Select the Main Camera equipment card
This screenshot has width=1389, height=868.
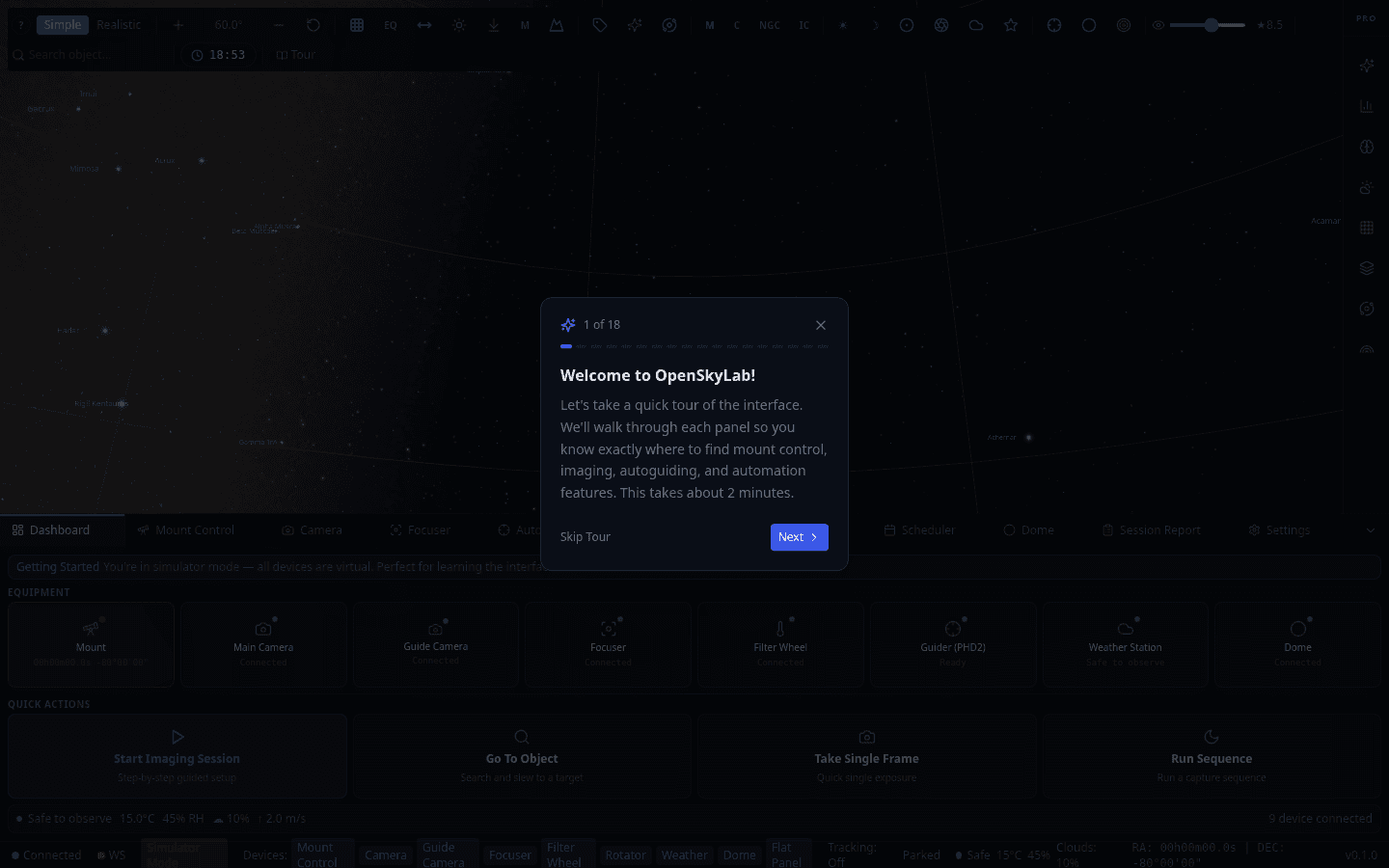(x=263, y=644)
